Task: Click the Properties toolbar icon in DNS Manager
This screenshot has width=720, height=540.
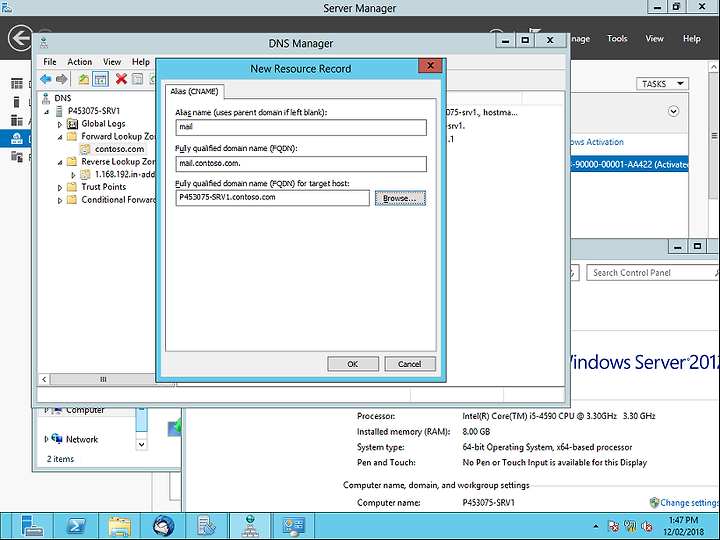Action: pyautogui.click(x=137, y=79)
